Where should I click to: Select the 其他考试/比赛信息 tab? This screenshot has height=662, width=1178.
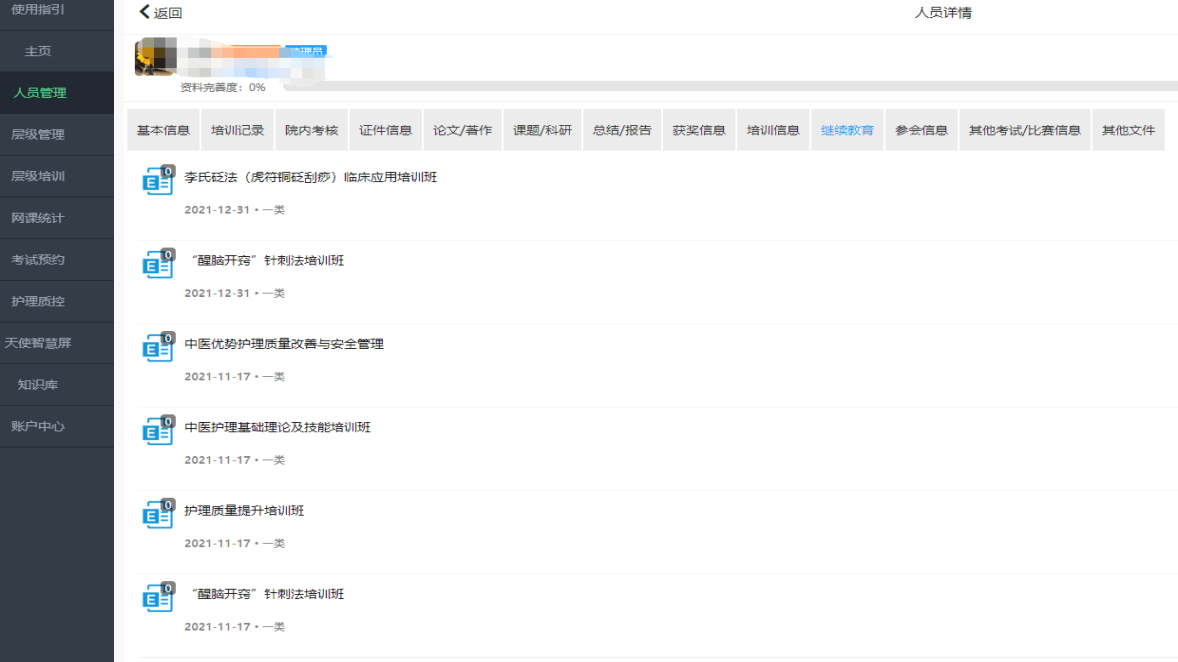[x=1024, y=130]
